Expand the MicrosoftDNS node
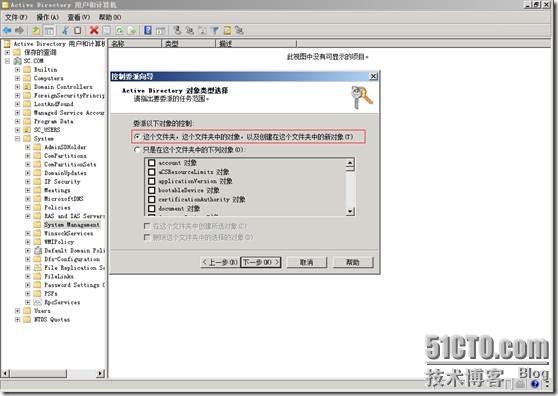Image resolution: width=558 pixels, height=396 pixels. point(27,199)
